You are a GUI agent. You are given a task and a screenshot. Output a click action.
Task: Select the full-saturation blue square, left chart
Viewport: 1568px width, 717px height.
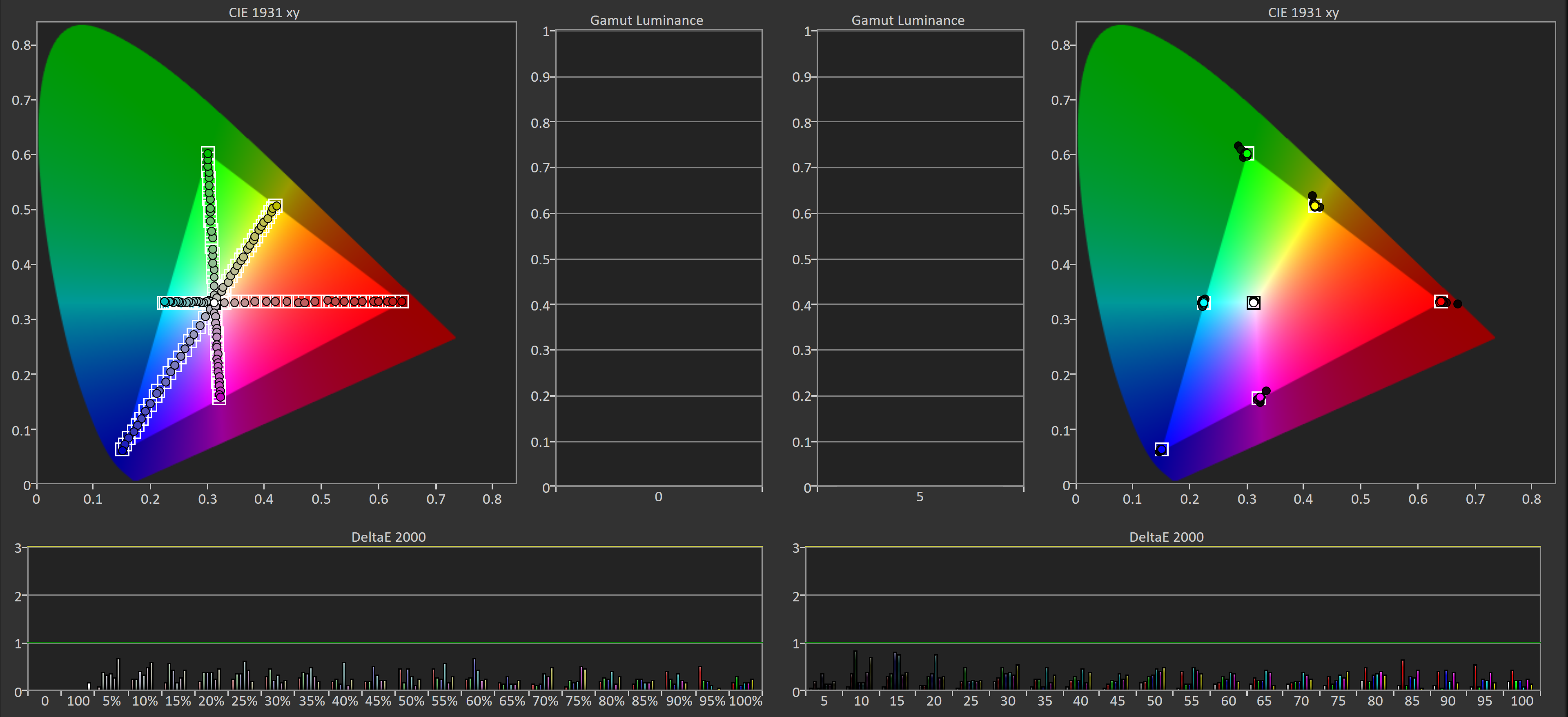(x=122, y=449)
